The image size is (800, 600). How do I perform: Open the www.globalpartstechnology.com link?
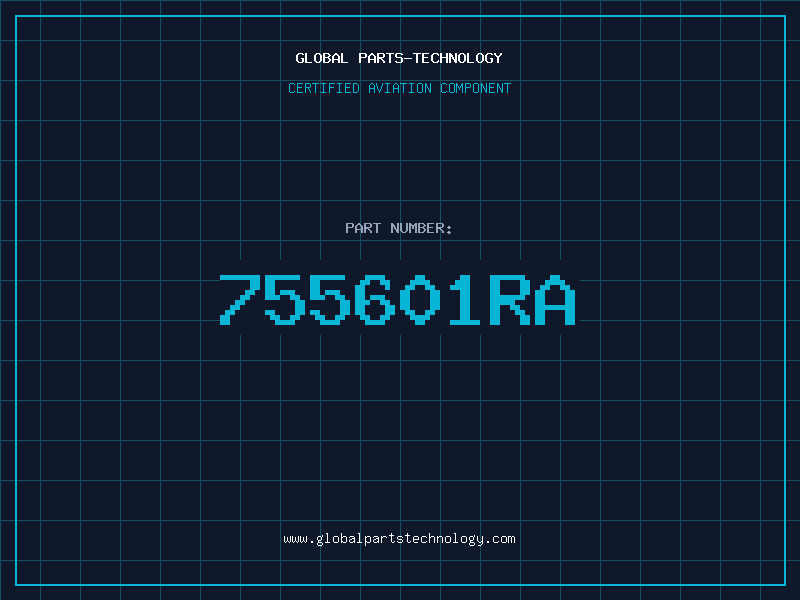399,539
